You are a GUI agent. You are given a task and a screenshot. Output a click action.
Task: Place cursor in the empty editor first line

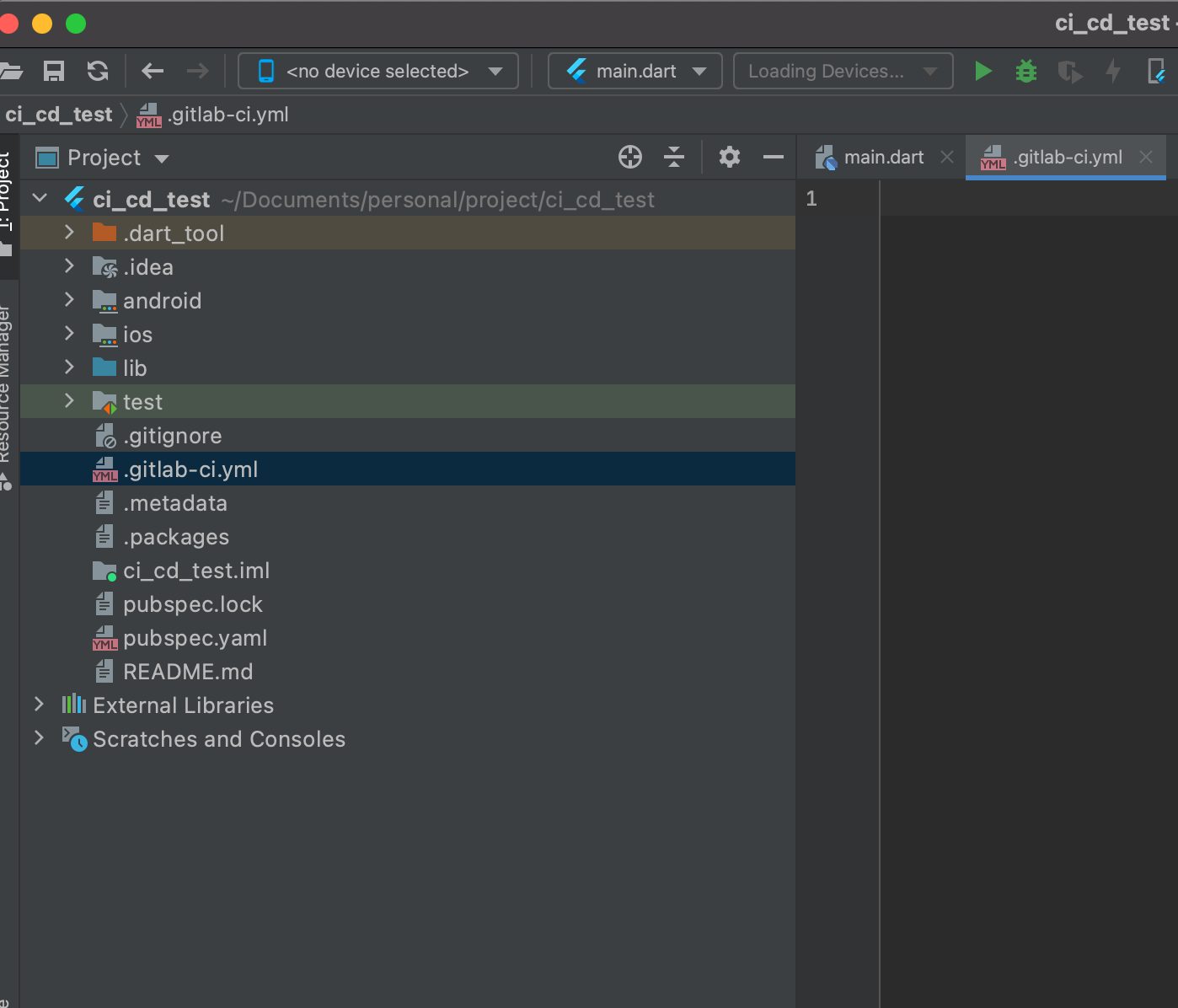point(1028,199)
